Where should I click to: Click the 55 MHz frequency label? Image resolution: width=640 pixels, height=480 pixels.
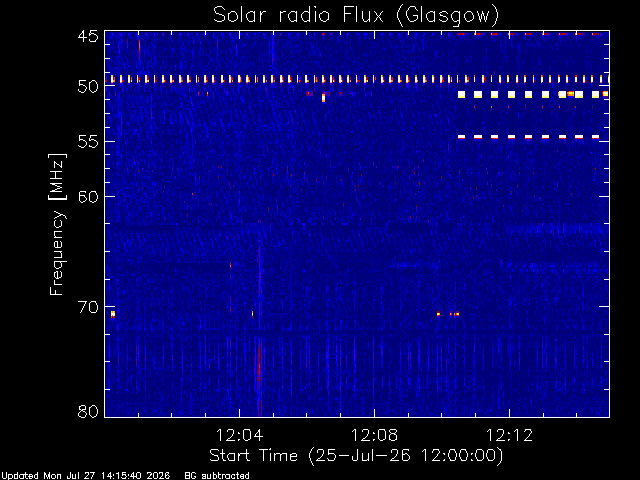(88, 142)
